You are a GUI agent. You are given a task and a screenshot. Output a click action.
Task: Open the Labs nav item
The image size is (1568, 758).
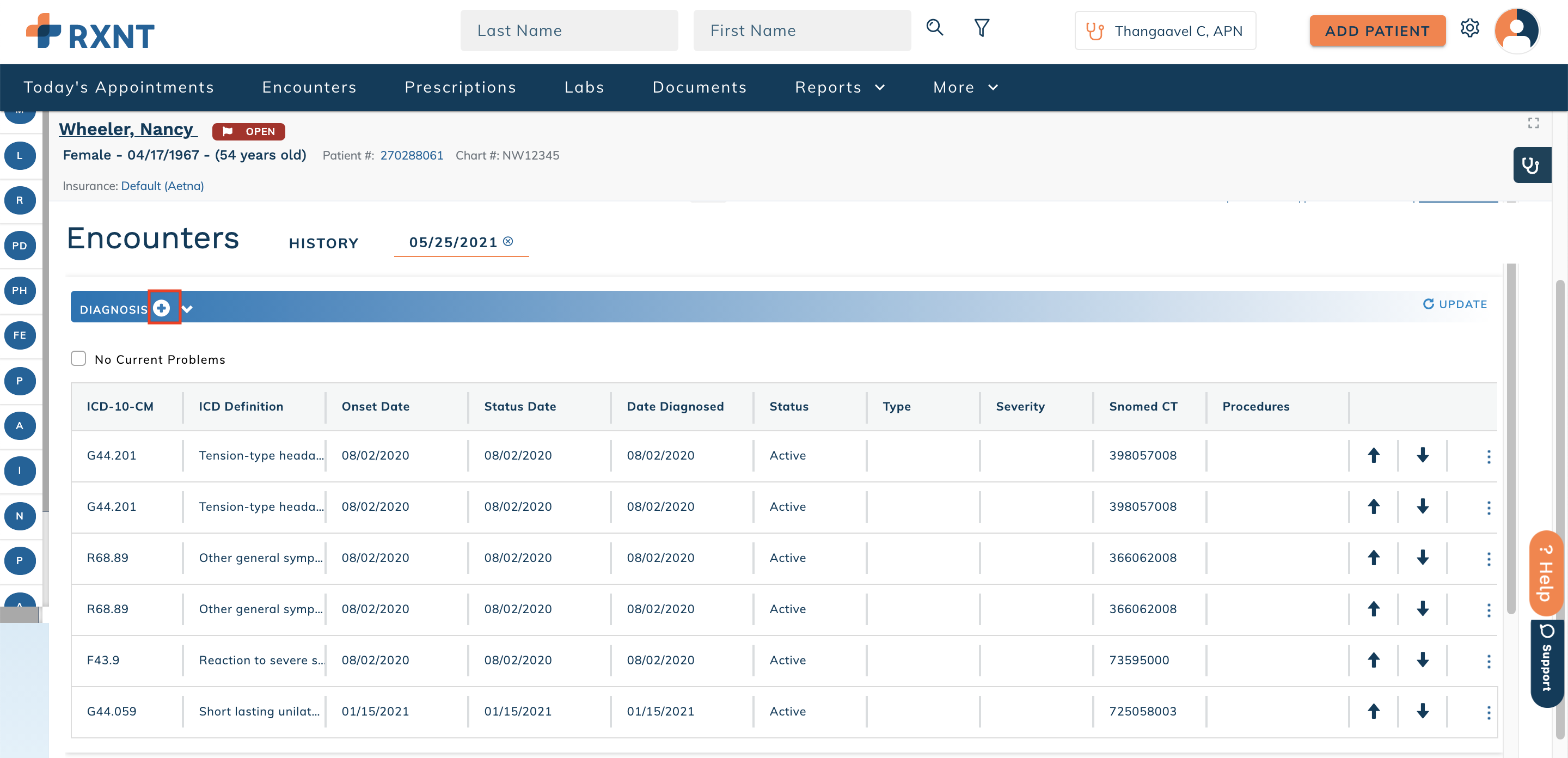point(584,87)
